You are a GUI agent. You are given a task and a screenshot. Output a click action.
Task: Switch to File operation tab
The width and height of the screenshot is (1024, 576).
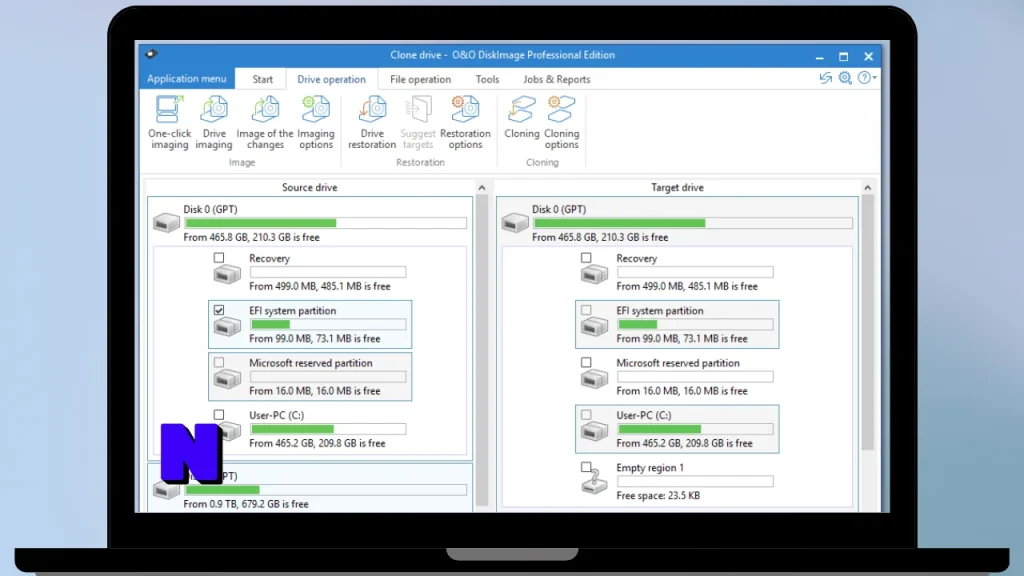(x=421, y=79)
